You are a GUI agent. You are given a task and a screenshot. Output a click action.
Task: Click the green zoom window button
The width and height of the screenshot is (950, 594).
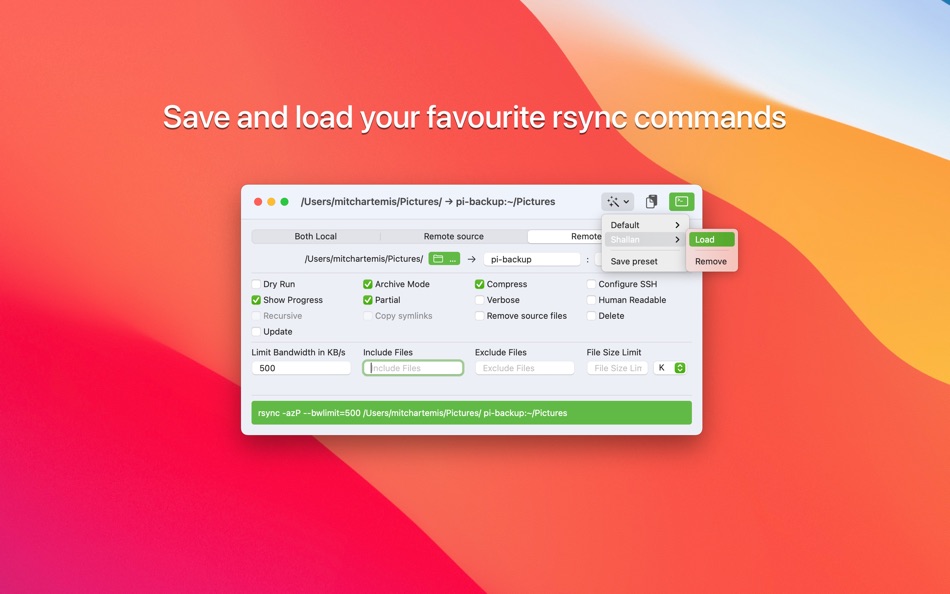pyautogui.click(x=285, y=202)
